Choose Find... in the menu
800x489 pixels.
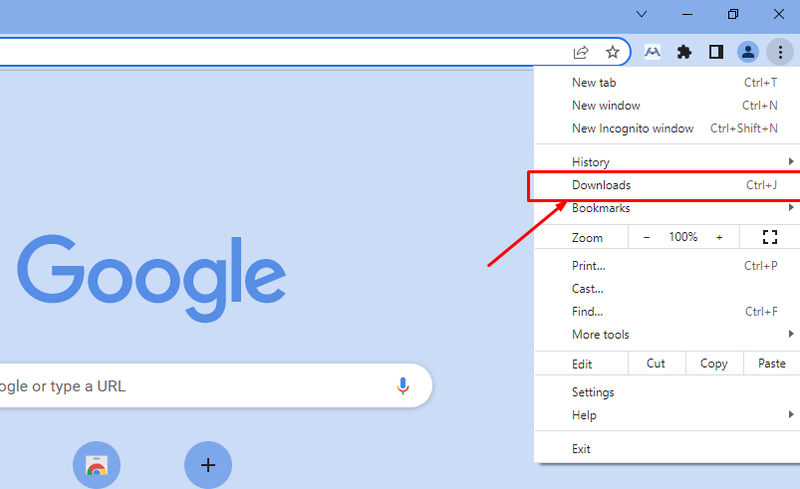(667, 312)
